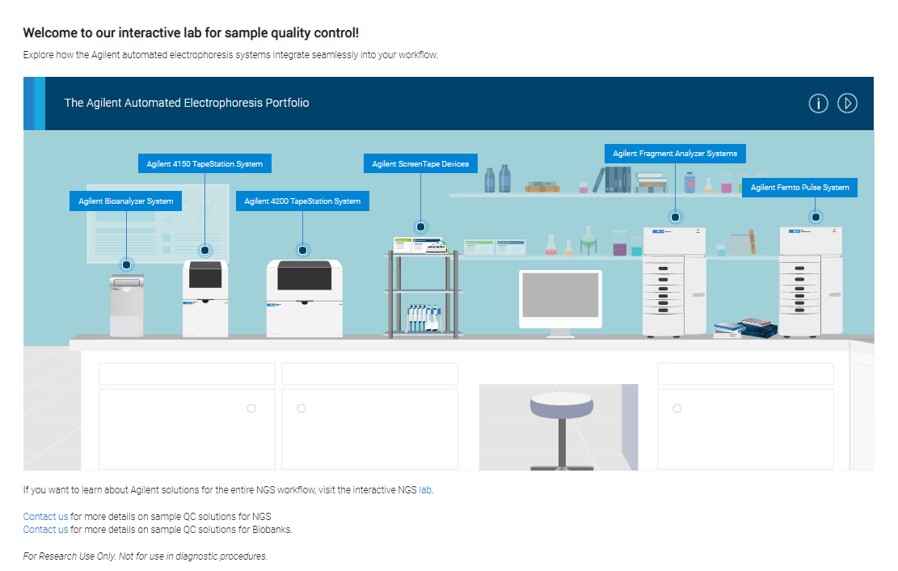Select the ScreenTape Devices hotspot dot
The image size is (898, 571).
[x=420, y=227]
